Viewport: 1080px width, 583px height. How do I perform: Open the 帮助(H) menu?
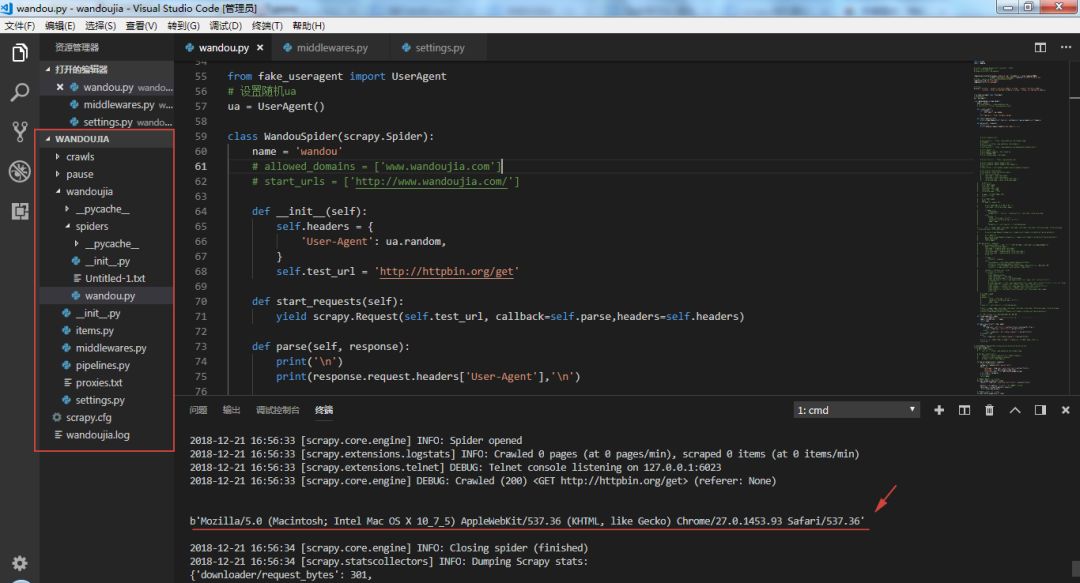click(x=309, y=25)
